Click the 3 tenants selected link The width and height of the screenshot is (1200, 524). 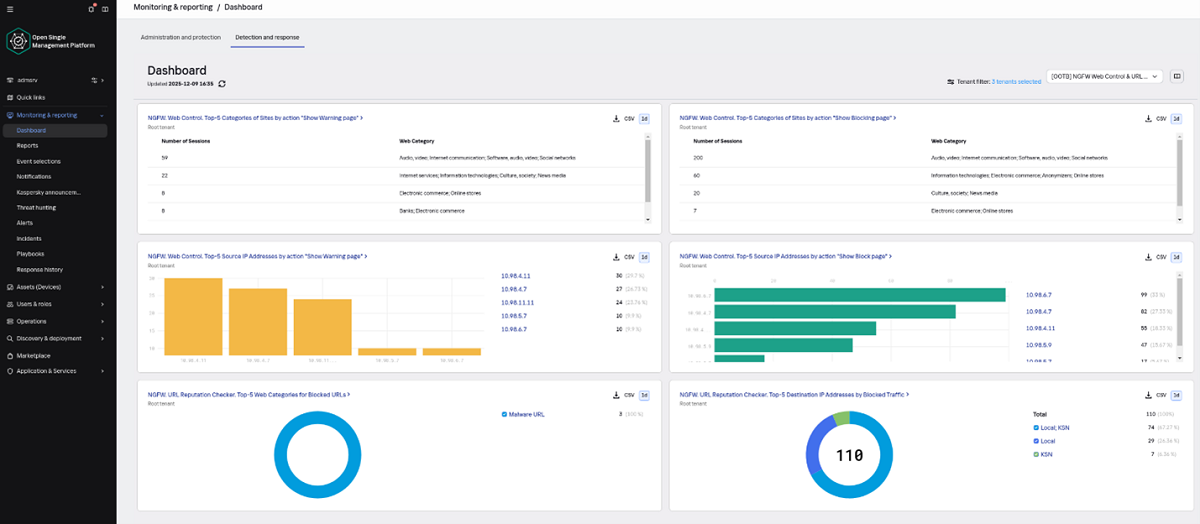[1015, 81]
